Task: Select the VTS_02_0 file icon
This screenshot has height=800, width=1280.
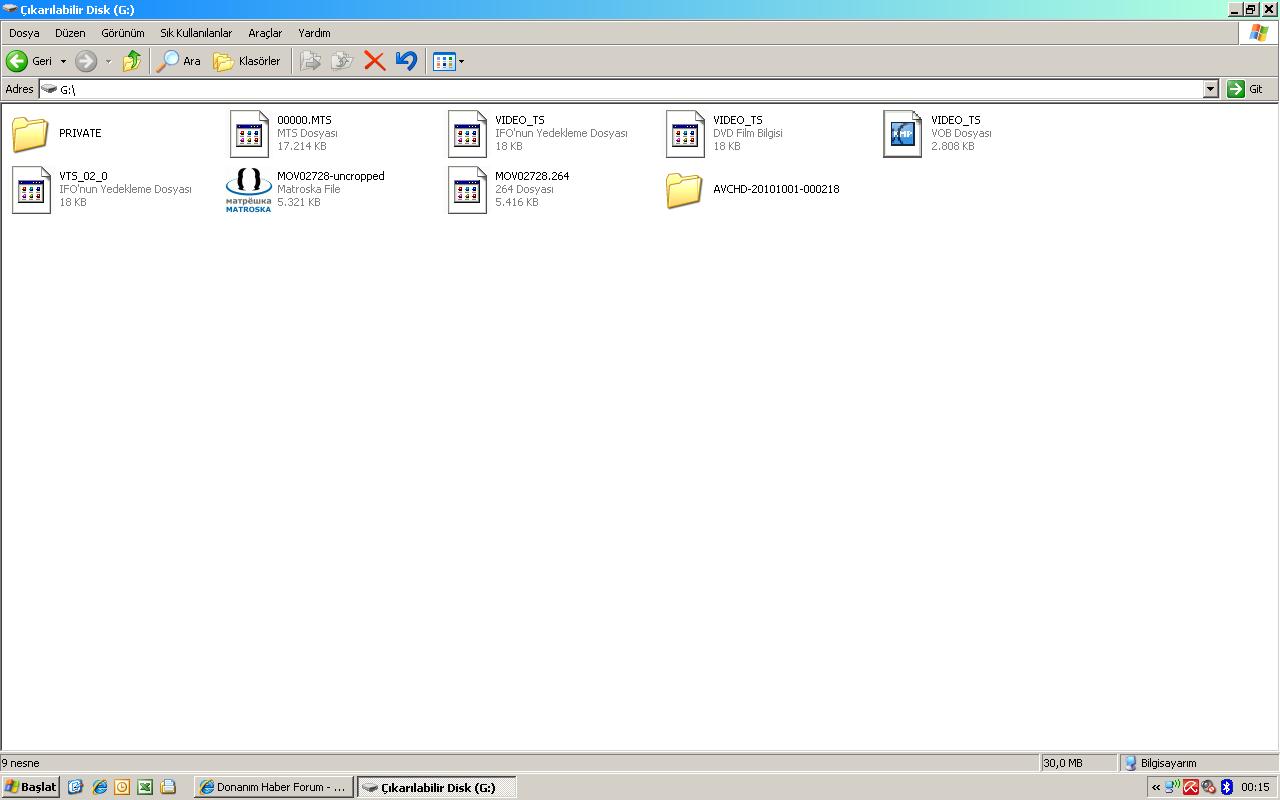Action: click(x=31, y=189)
